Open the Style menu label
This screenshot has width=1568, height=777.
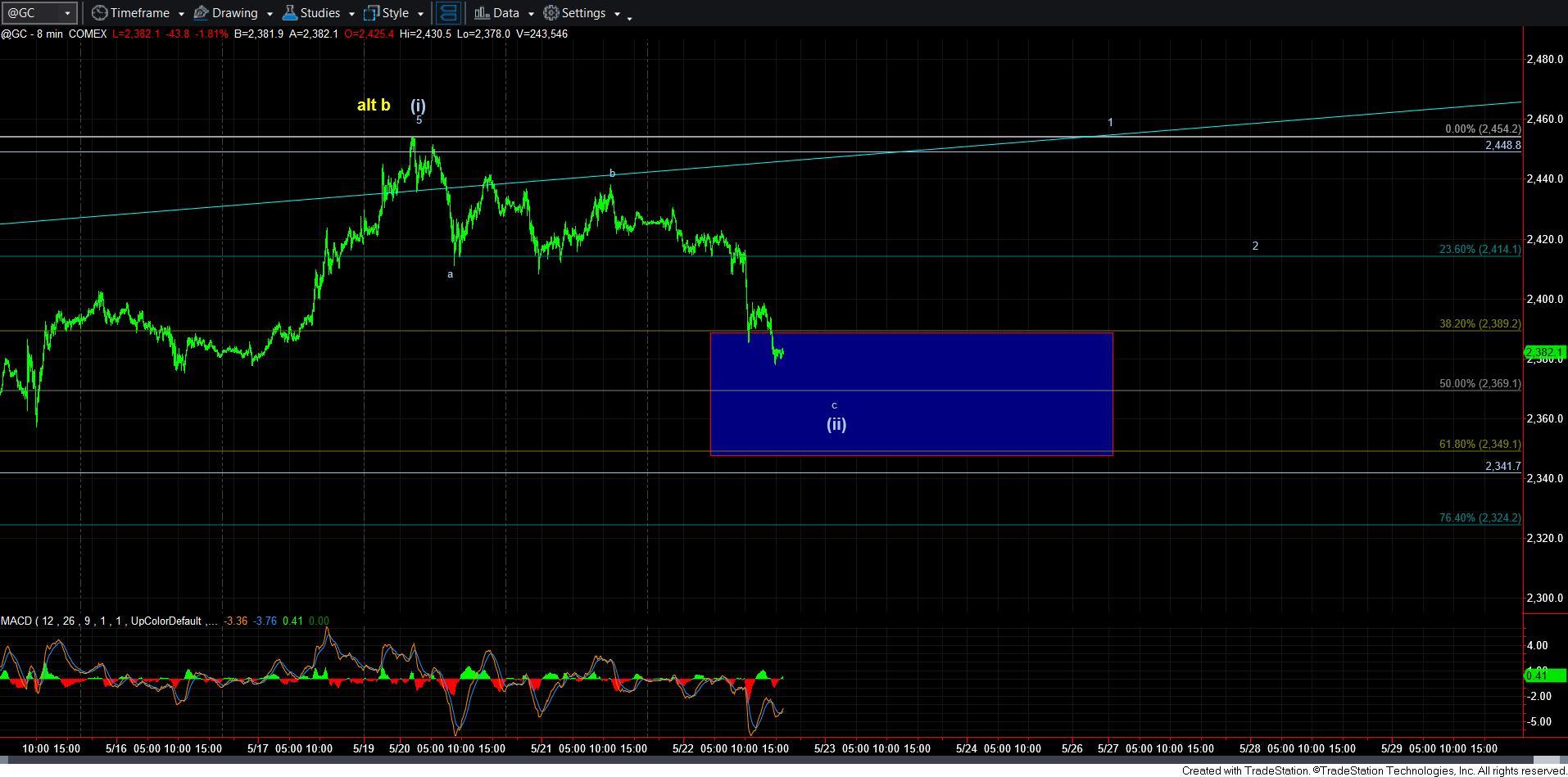pyautogui.click(x=395, y=13)
